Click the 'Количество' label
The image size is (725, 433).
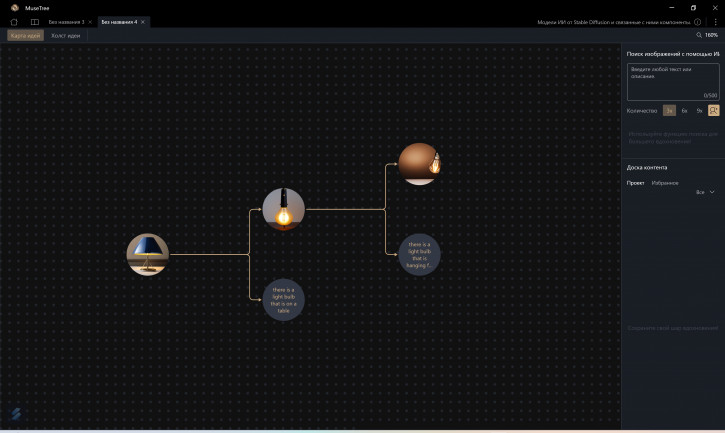(x=642, y=111)
